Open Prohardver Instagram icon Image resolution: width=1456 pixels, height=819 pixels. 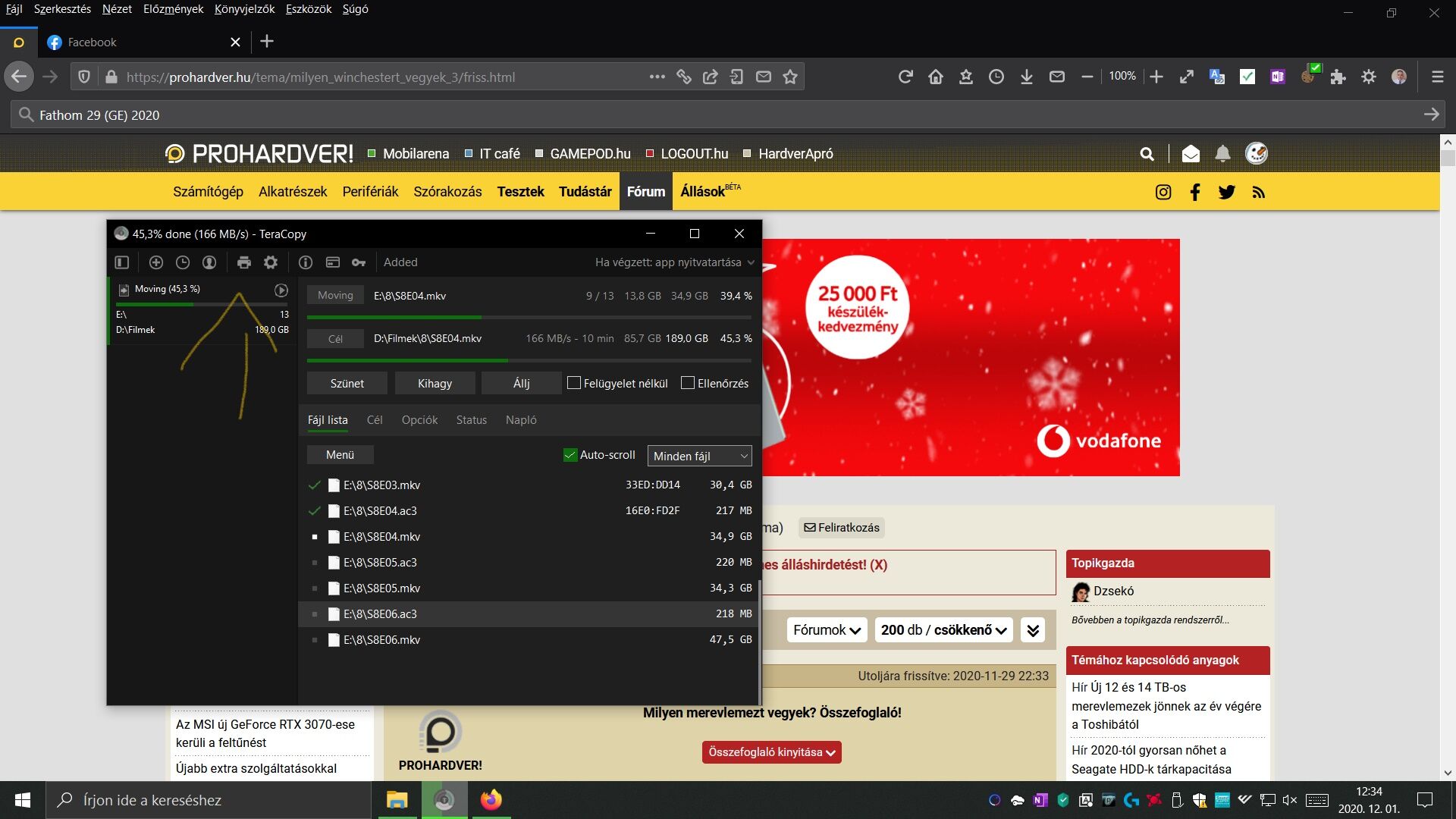pyautogui.click(x=1163, y=192)
